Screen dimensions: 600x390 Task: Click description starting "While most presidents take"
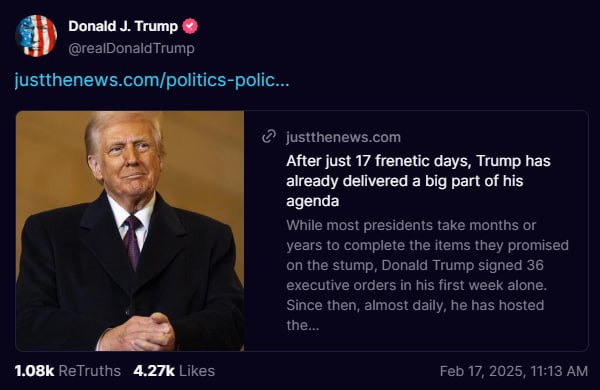[x=427, y=275]
